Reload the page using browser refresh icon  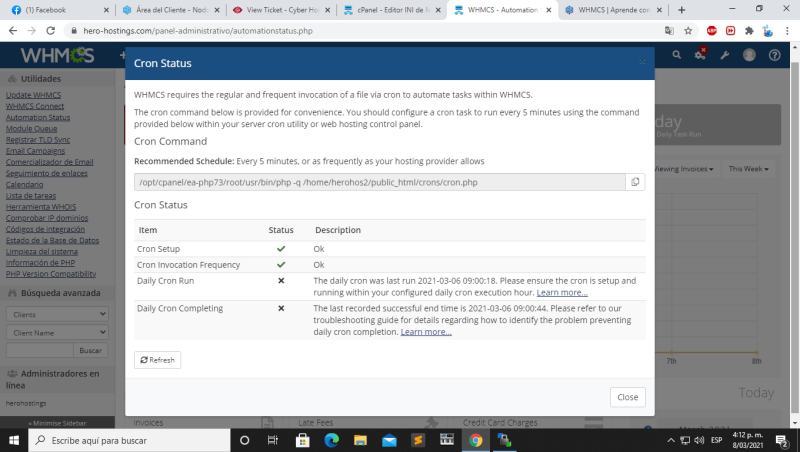(51, 31)
